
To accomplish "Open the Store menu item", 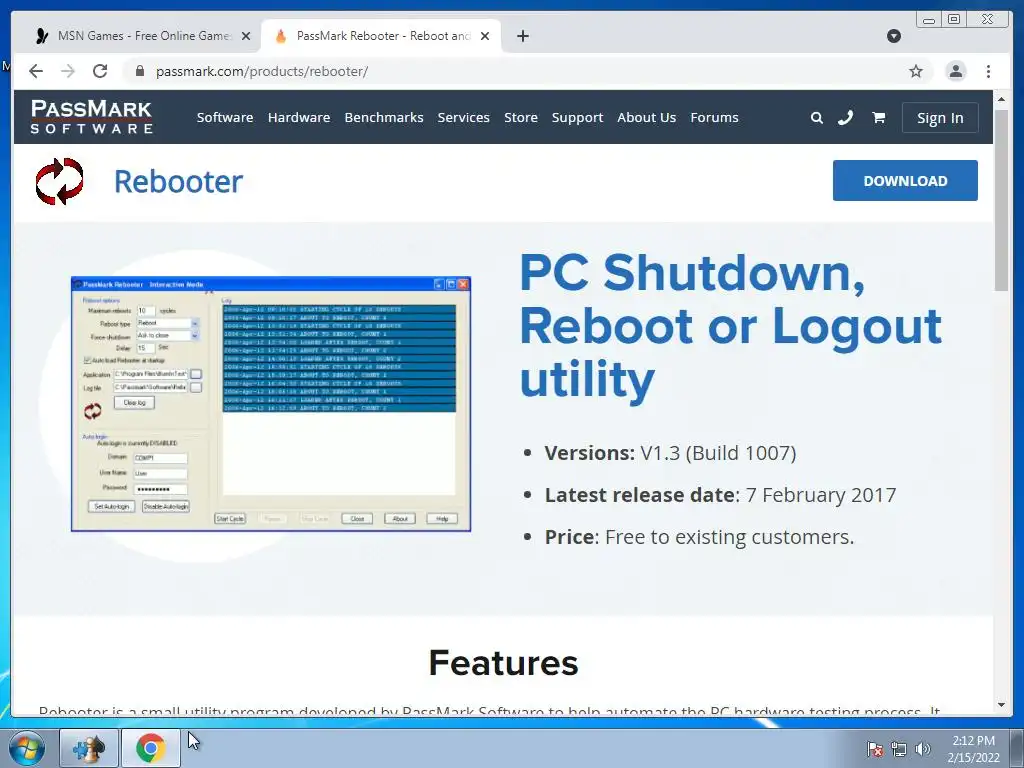I will (520, 118).
